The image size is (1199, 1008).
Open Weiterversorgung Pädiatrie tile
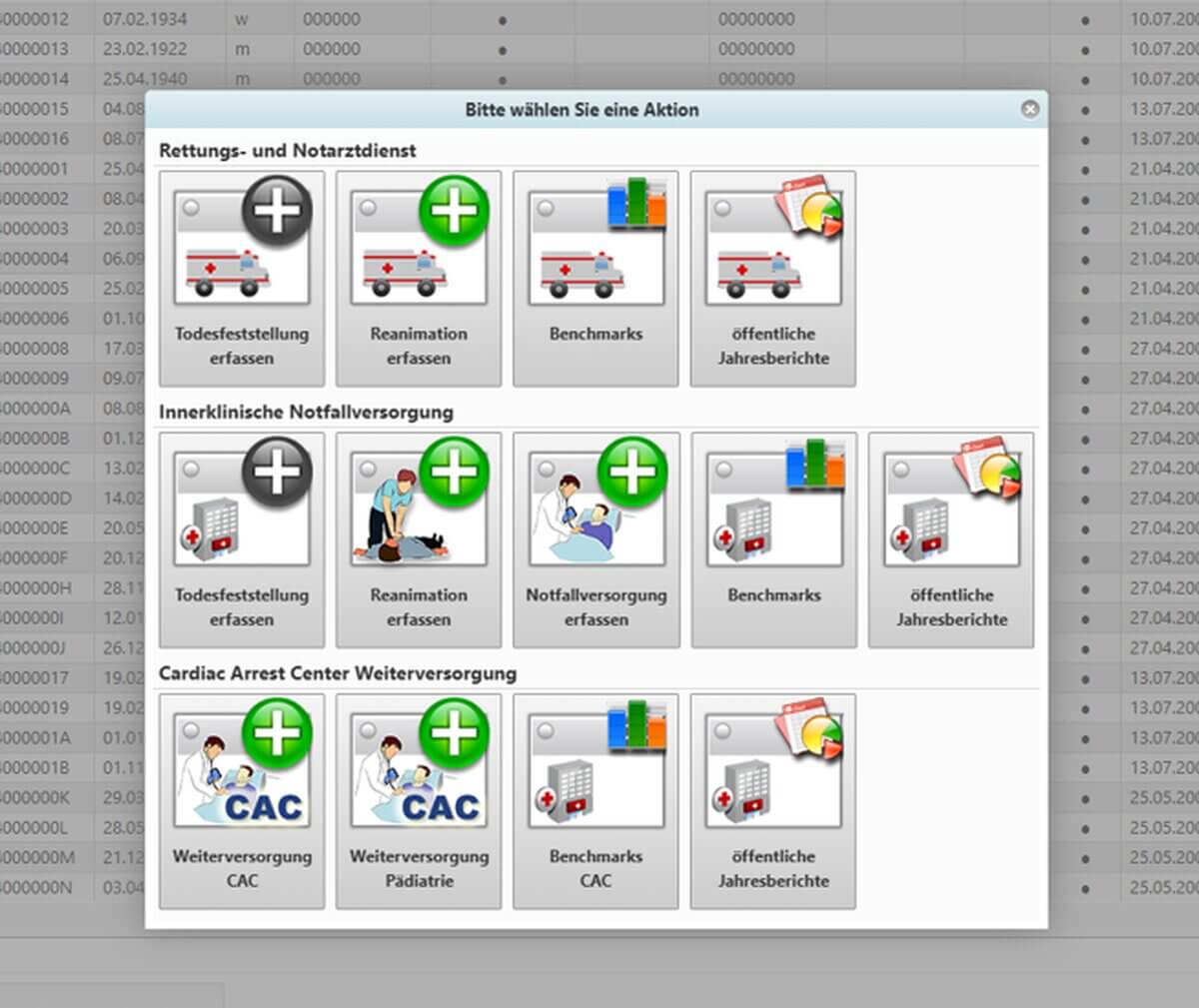coord(419,801)
